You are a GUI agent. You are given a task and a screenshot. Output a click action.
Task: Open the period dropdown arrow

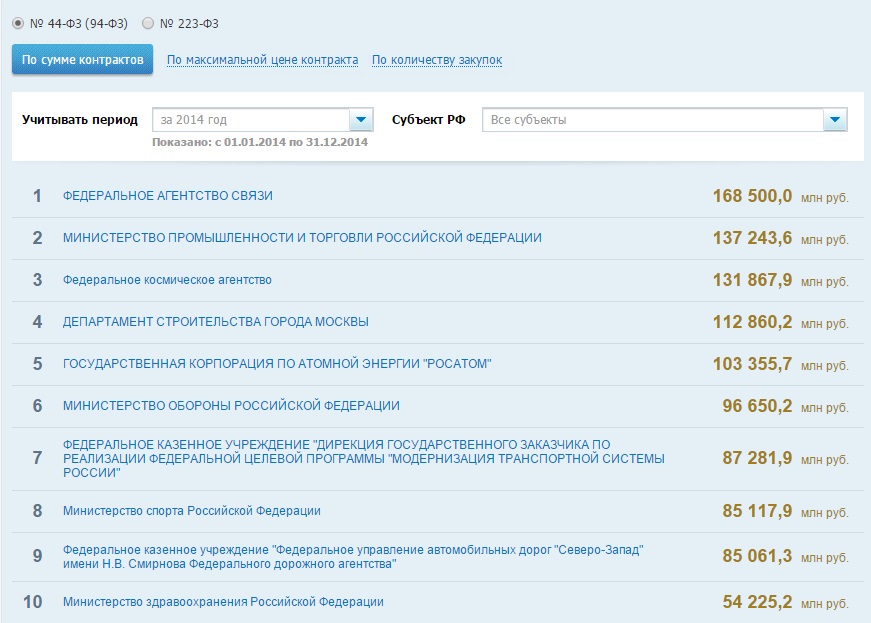tap(361, 119)
